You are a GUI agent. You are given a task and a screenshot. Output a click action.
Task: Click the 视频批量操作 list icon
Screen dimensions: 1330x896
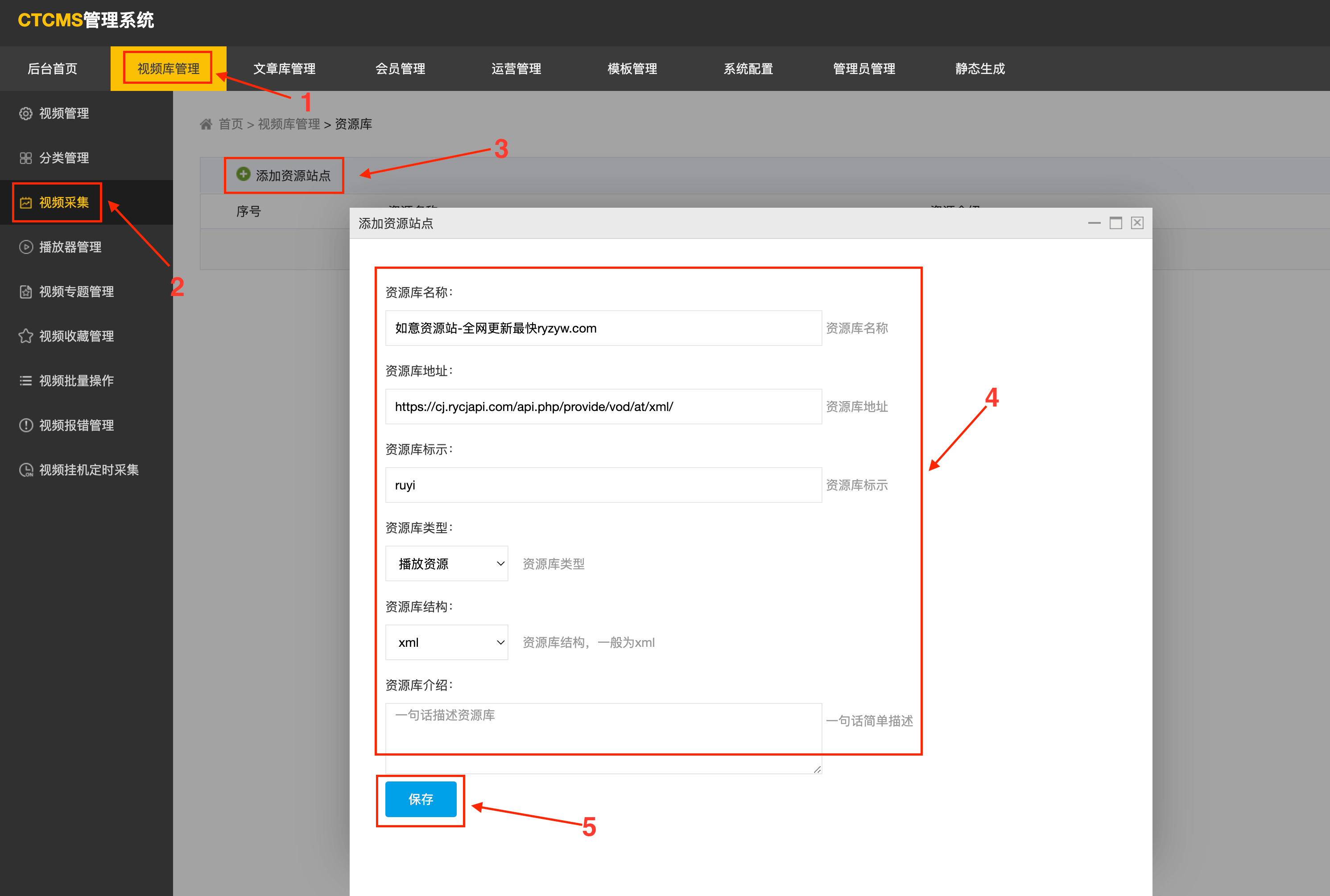click(x=26, y=381)
